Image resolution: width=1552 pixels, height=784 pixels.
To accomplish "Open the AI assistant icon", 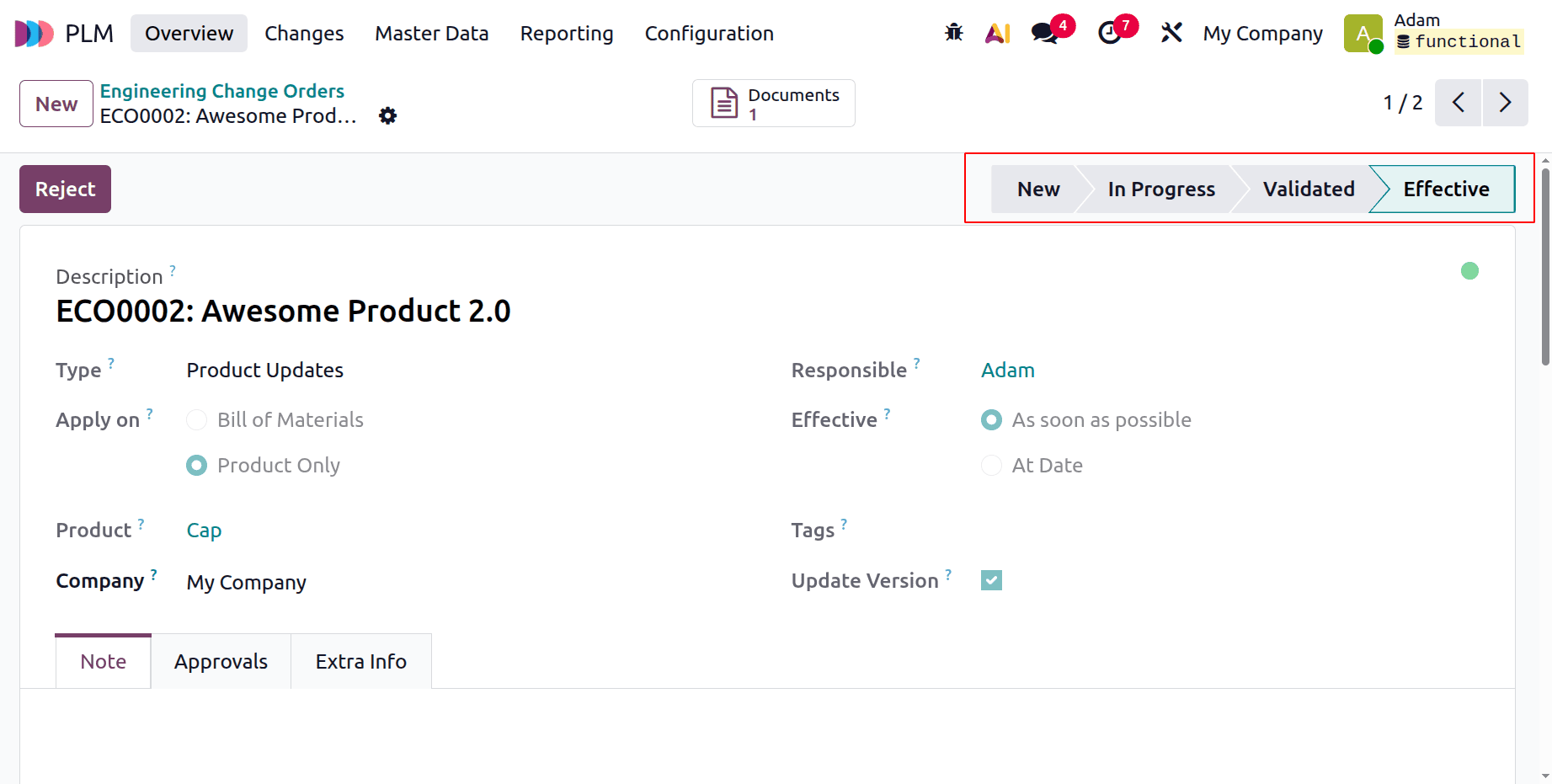I will 998,33.
